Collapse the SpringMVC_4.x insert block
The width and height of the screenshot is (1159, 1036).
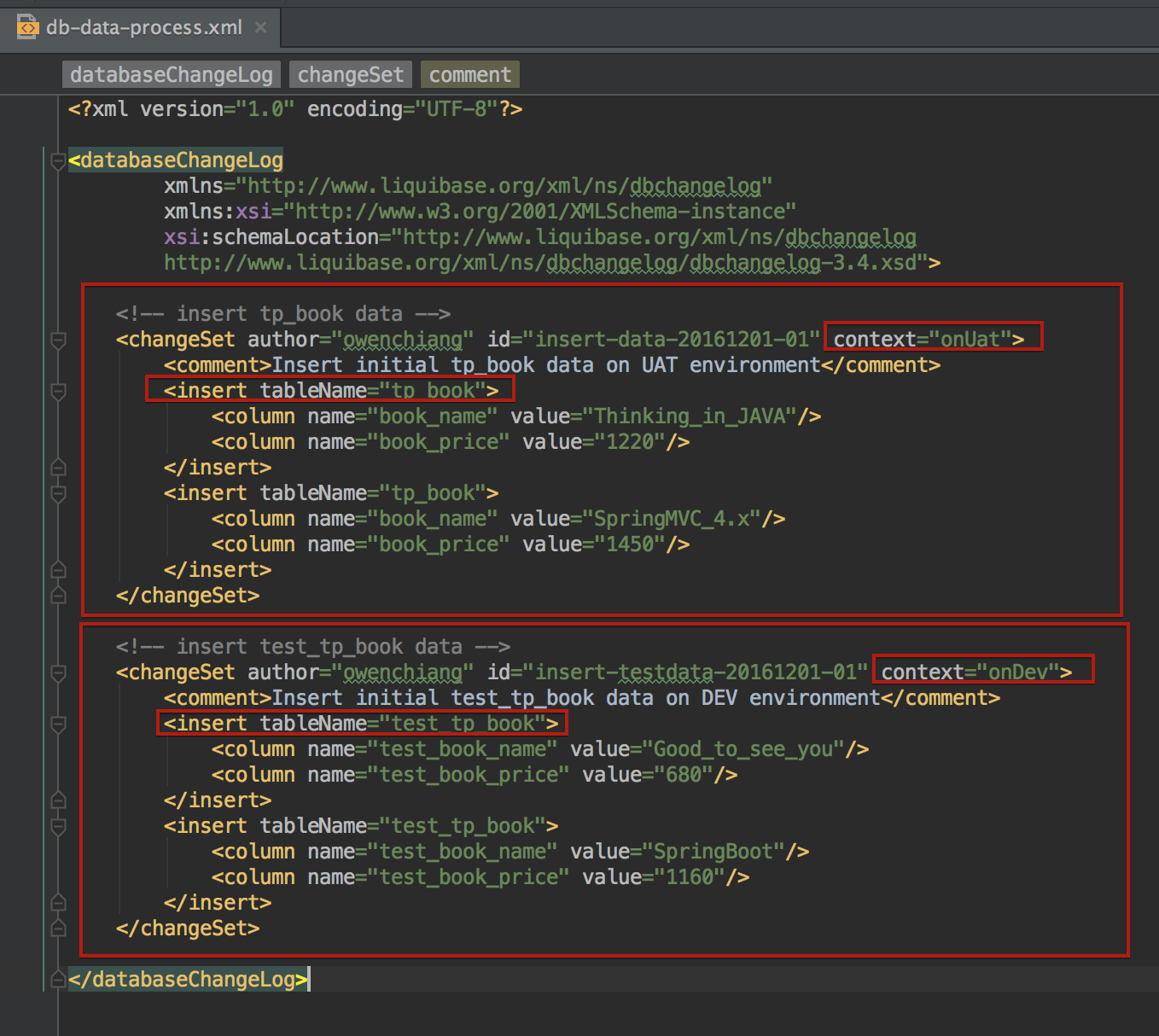click(x=58, y=494)
